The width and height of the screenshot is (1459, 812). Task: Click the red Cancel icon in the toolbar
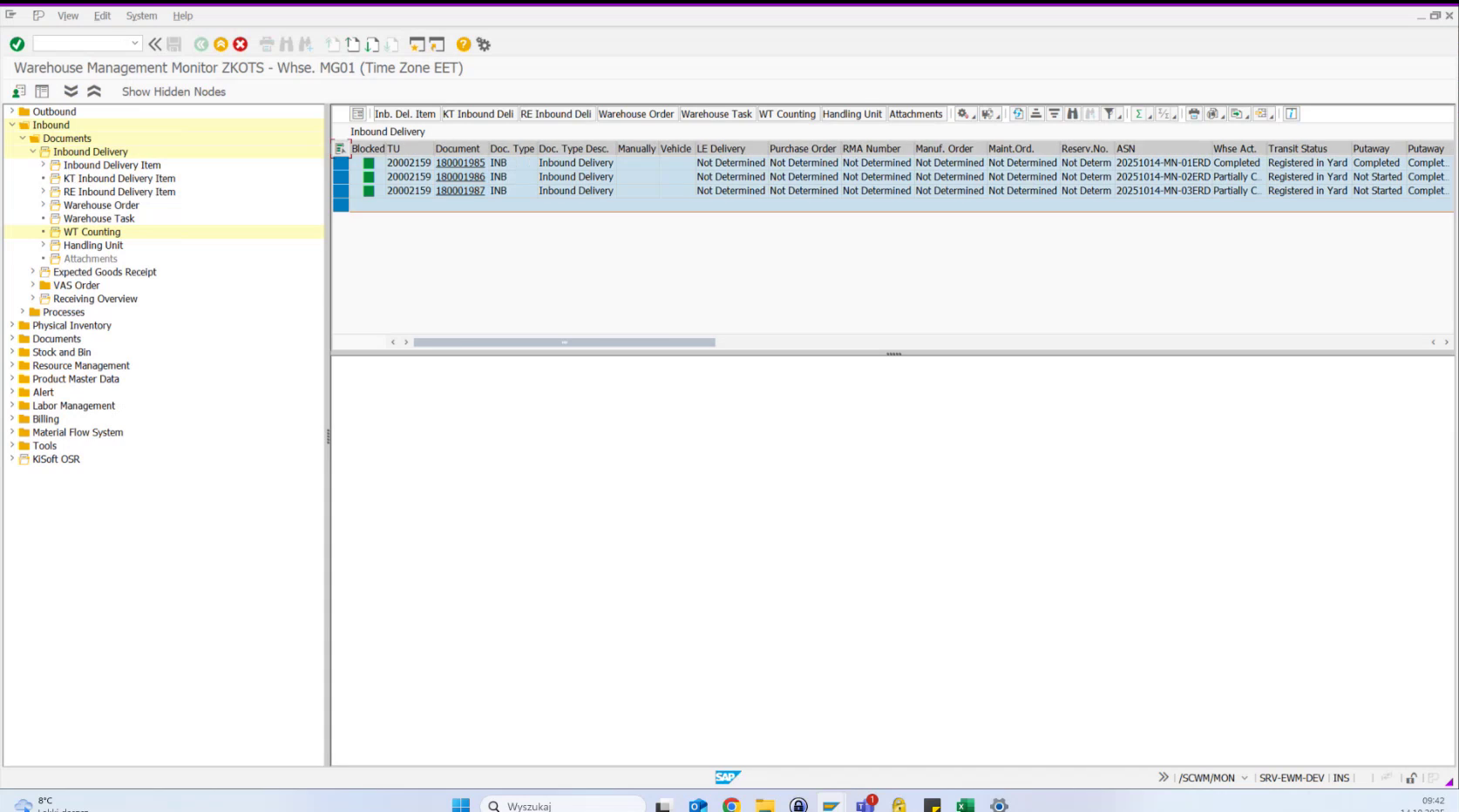pos(239,42)
